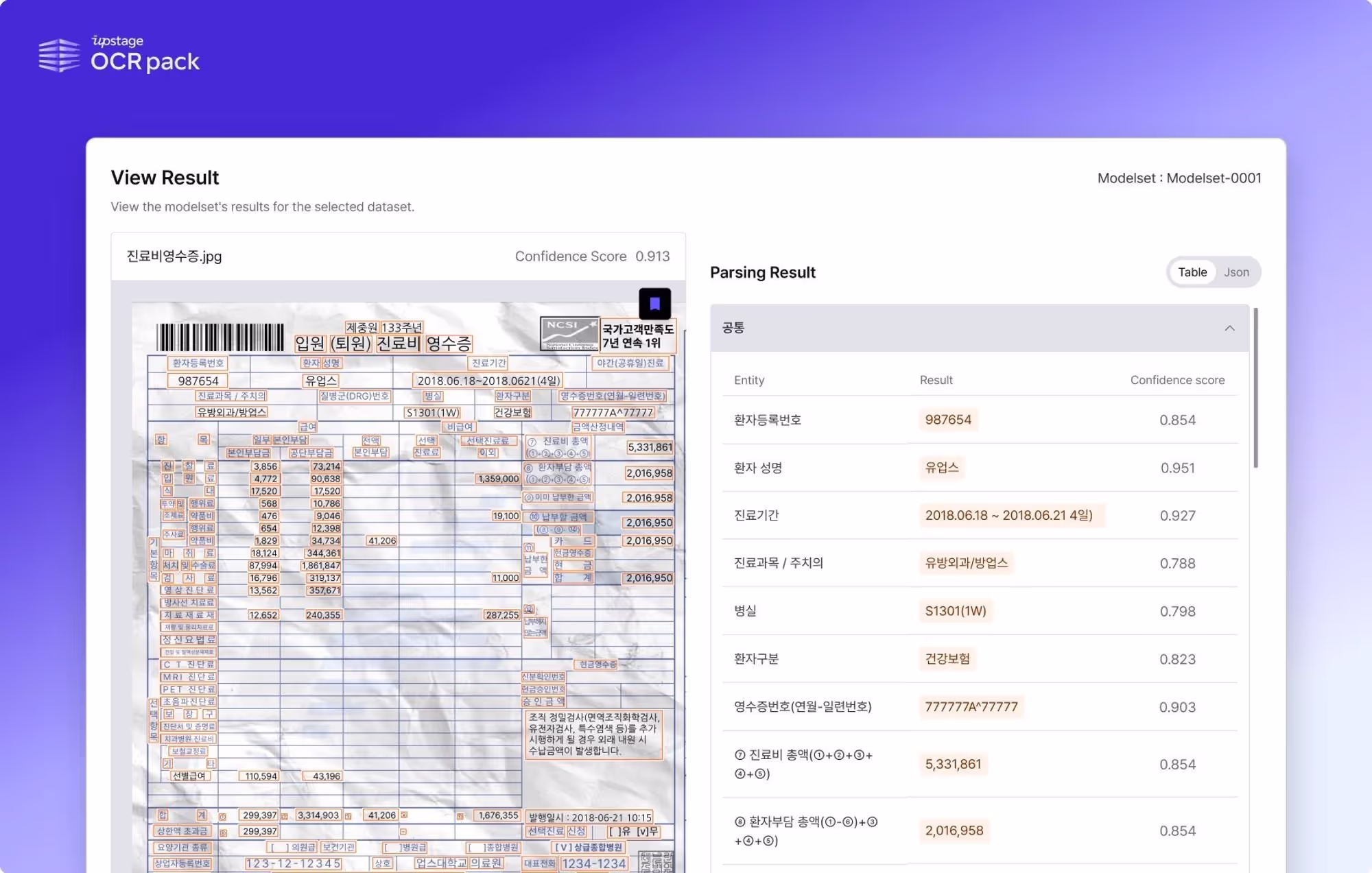Click the NCSI logo in the receipt
Screen dimensions: 1372x873
tap(569, 333)
